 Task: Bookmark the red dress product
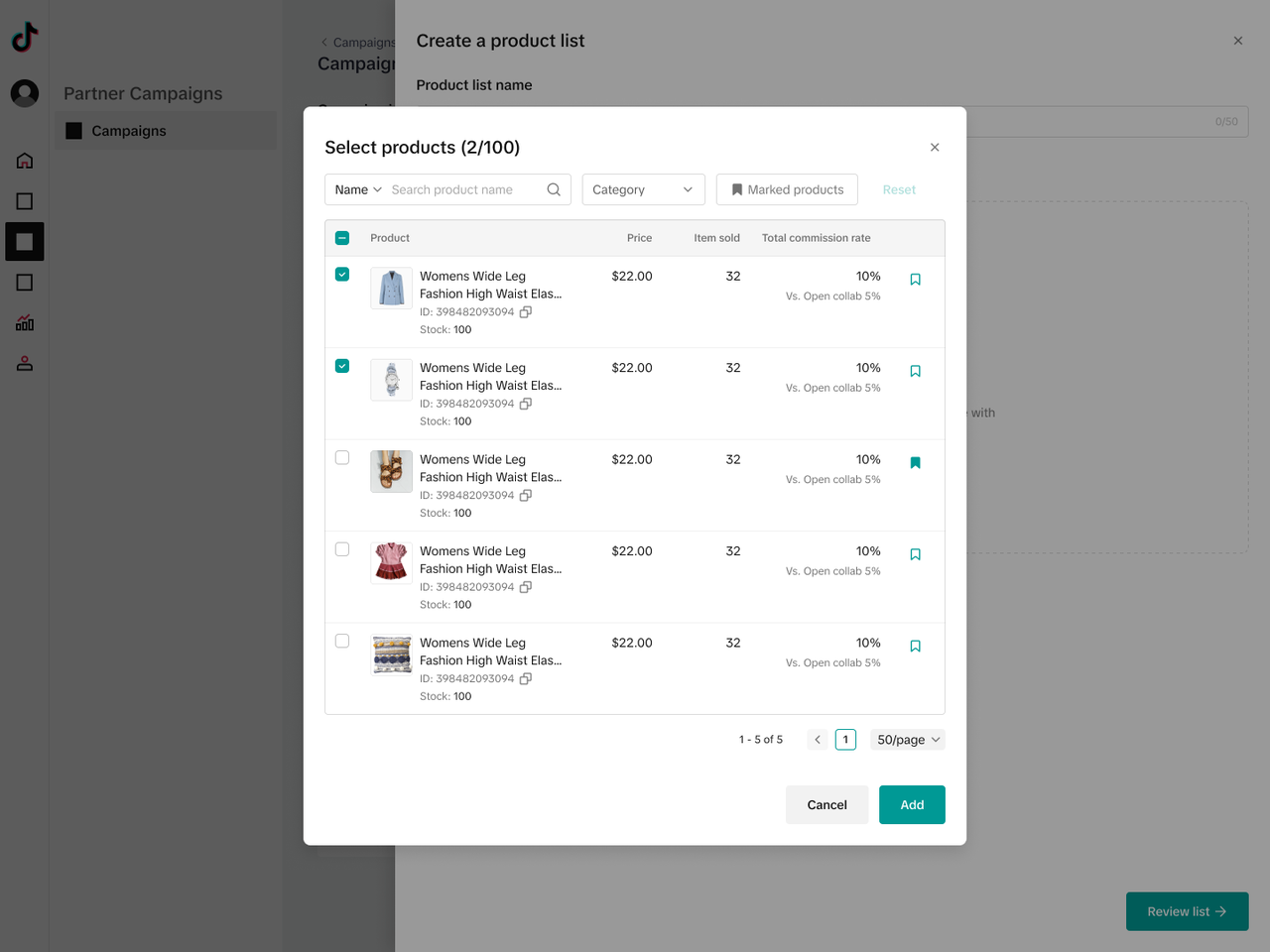[x=915, y=554]
